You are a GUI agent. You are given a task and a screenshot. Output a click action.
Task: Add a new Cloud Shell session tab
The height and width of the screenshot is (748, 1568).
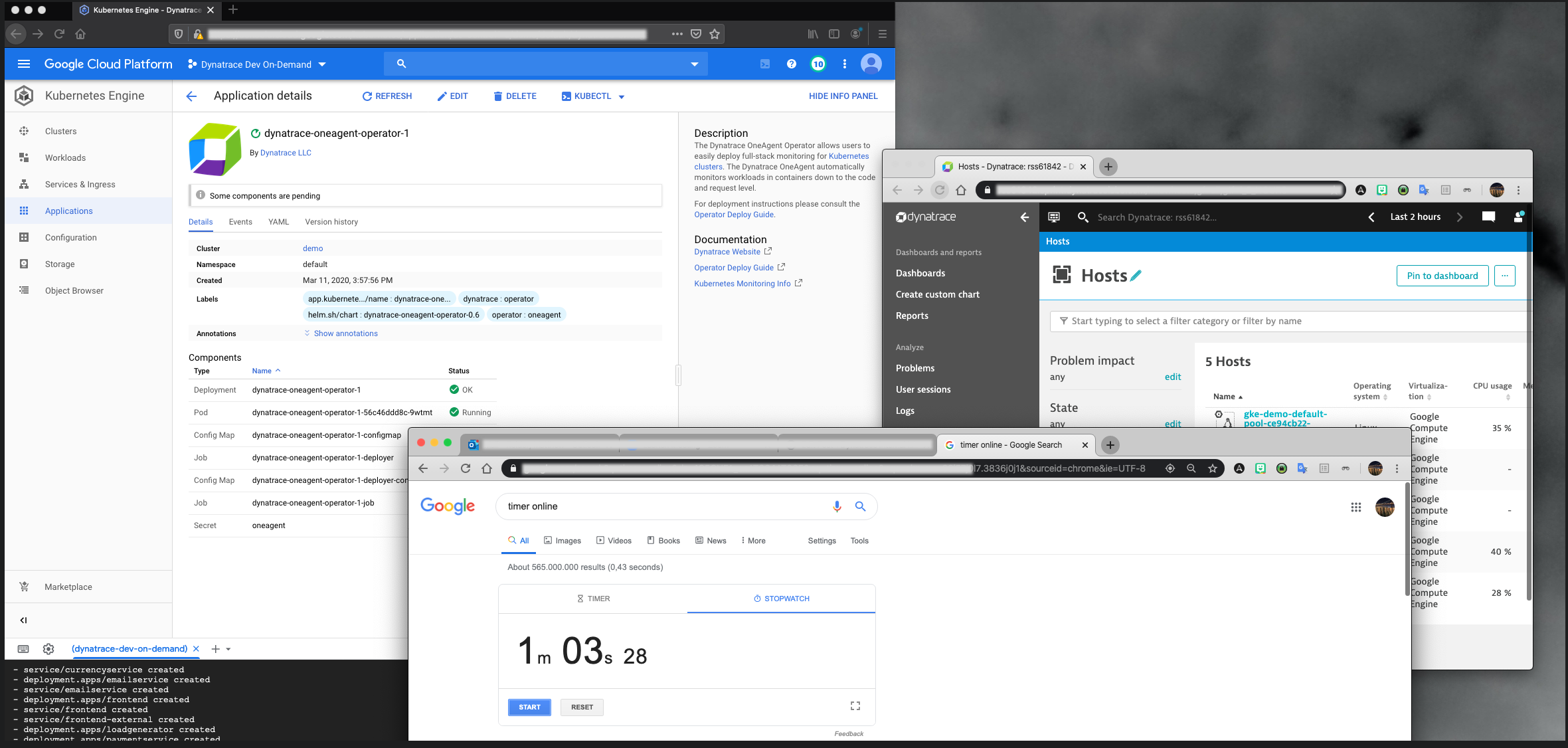[x=215, y=649]
